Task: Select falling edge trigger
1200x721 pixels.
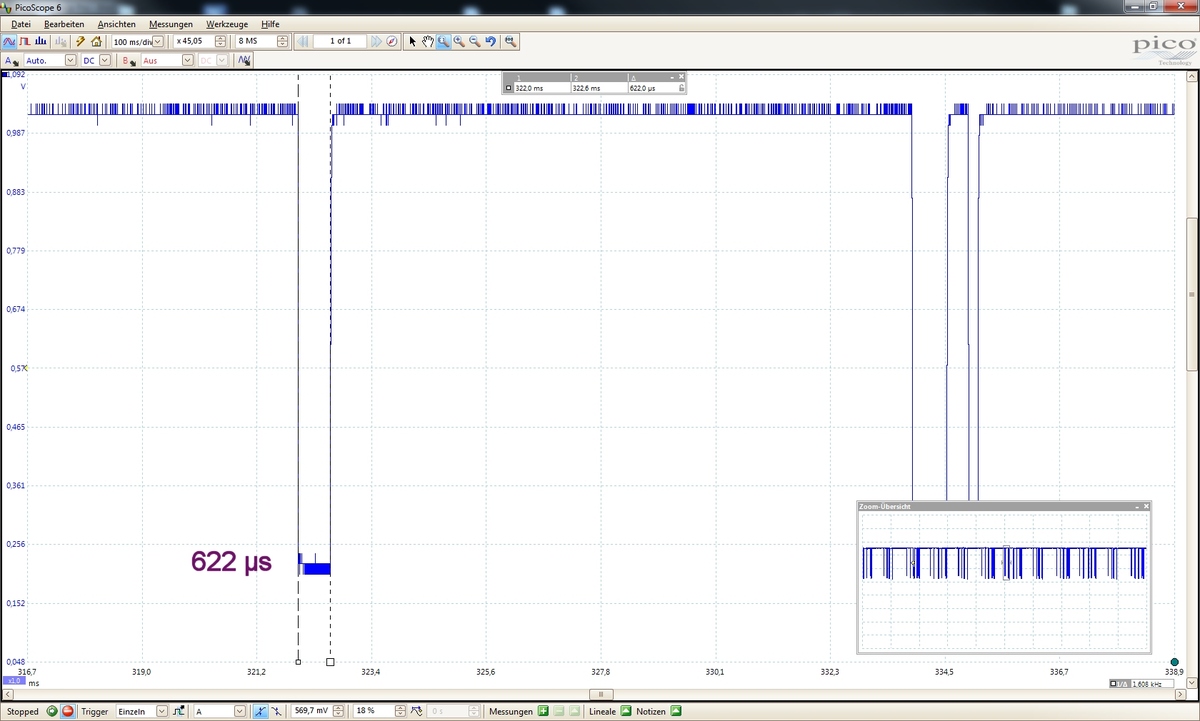Action: (276, 711)
